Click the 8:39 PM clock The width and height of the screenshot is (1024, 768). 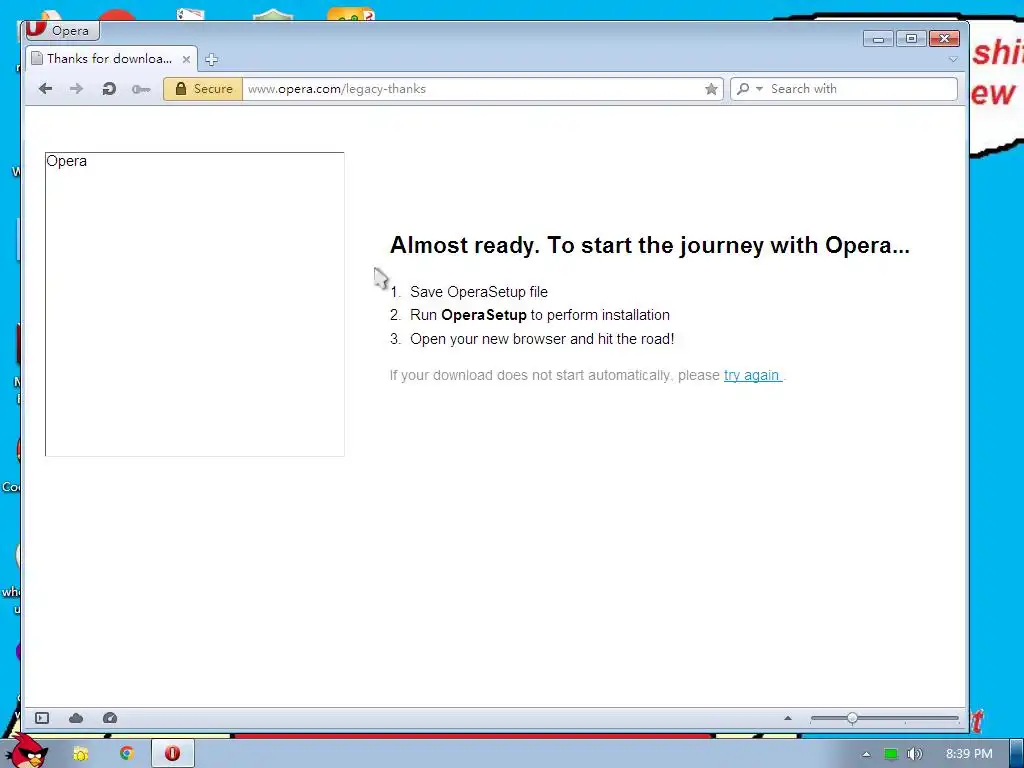pos(969,754)
